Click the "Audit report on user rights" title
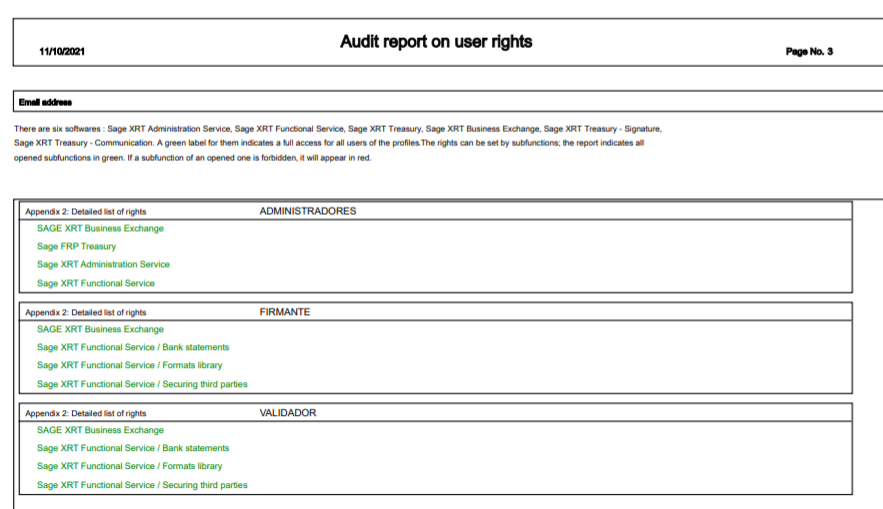This screenshot has width=883, height=509. (436, 42)
